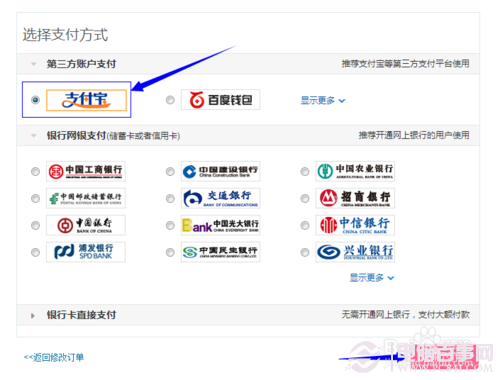Click the ICBC 中国工商银行 logo
The image size is (500, 380).
[86, 171]
